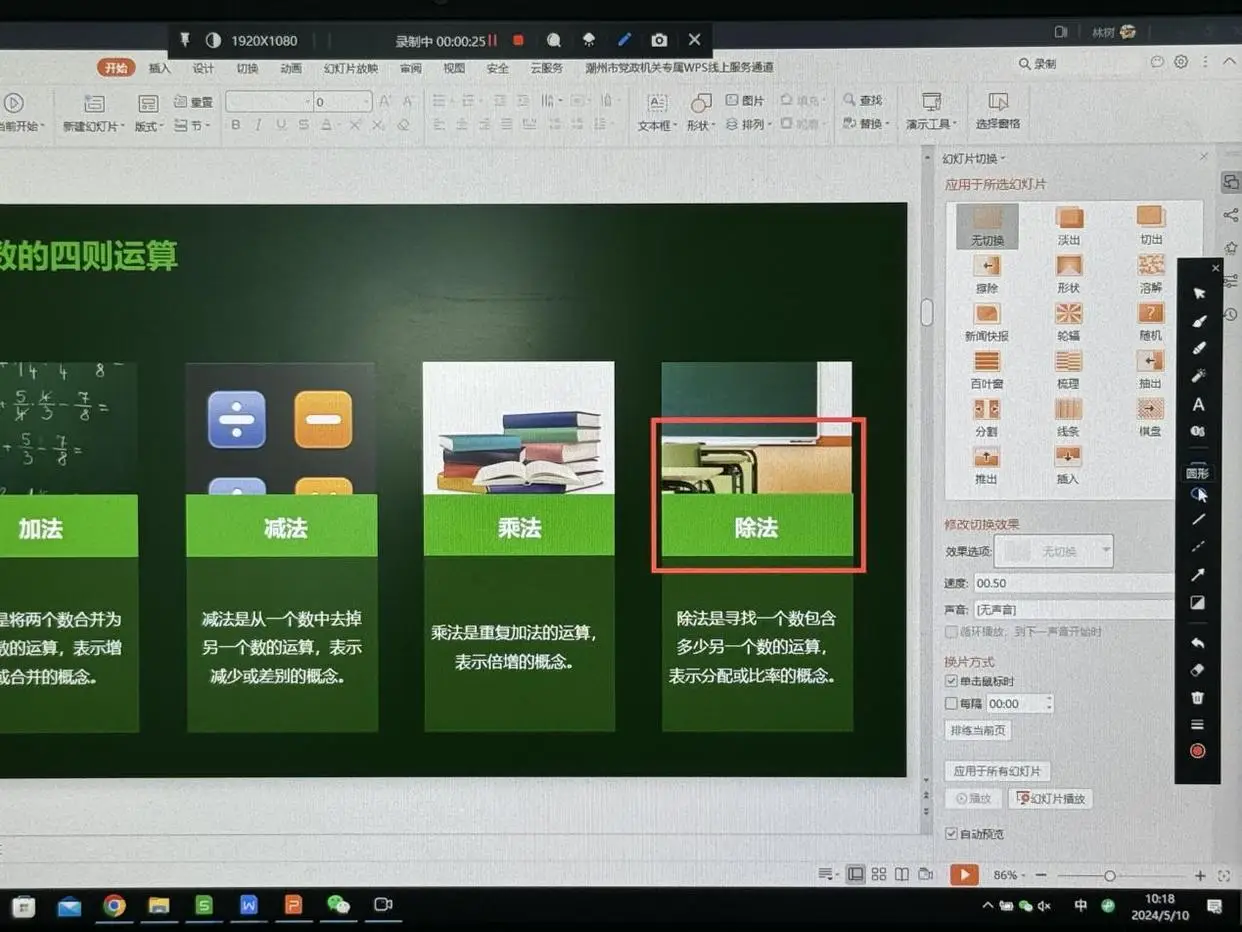Select the text A tool in floating toolbar
Image resolution: width=1242 pixels, height=932 pixels.
1198,405
